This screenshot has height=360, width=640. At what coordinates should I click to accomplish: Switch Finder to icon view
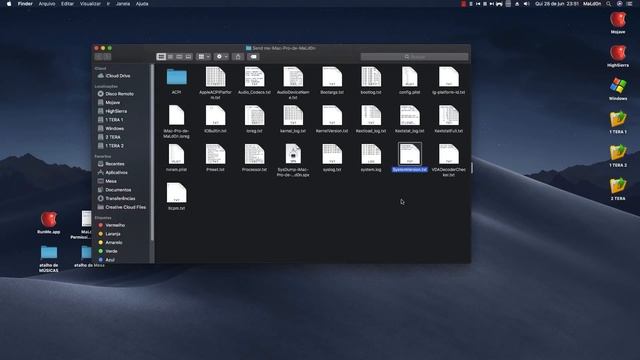[x=161, y=57]
